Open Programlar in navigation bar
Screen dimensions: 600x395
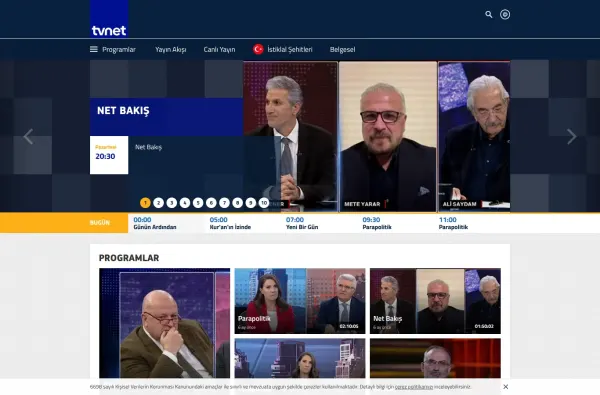pyautogui.click(x=119, y=49)
